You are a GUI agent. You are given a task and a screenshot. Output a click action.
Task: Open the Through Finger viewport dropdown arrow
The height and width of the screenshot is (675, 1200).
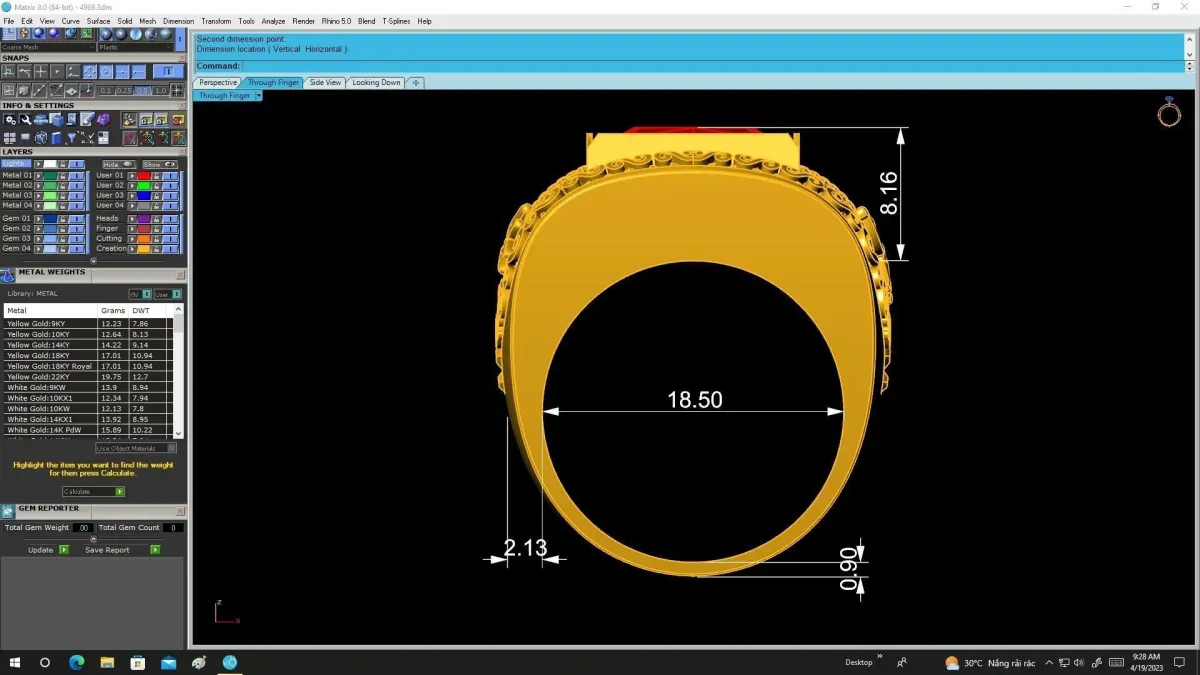258,96
